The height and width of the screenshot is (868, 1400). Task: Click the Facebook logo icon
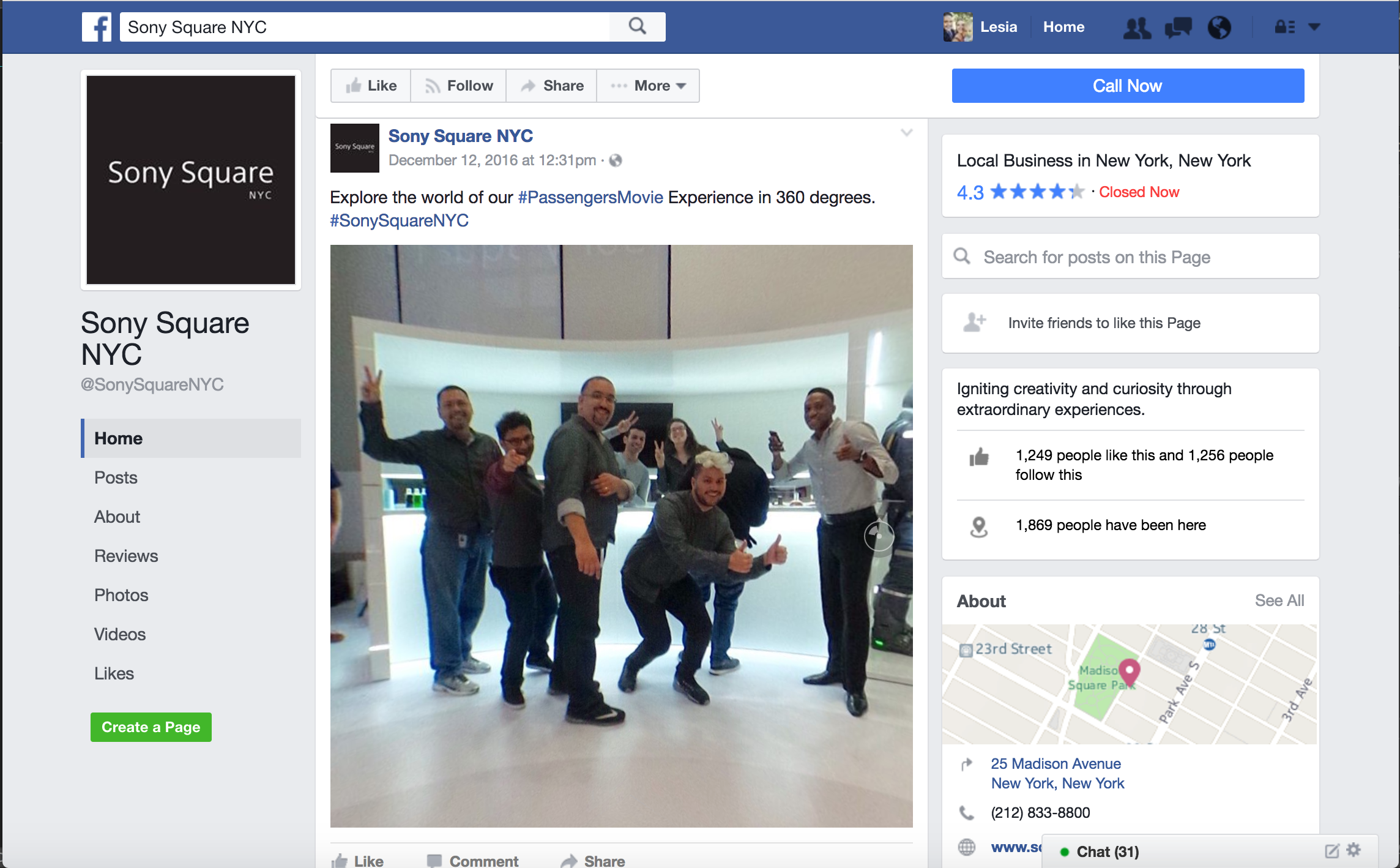click(x=97, y=28)
